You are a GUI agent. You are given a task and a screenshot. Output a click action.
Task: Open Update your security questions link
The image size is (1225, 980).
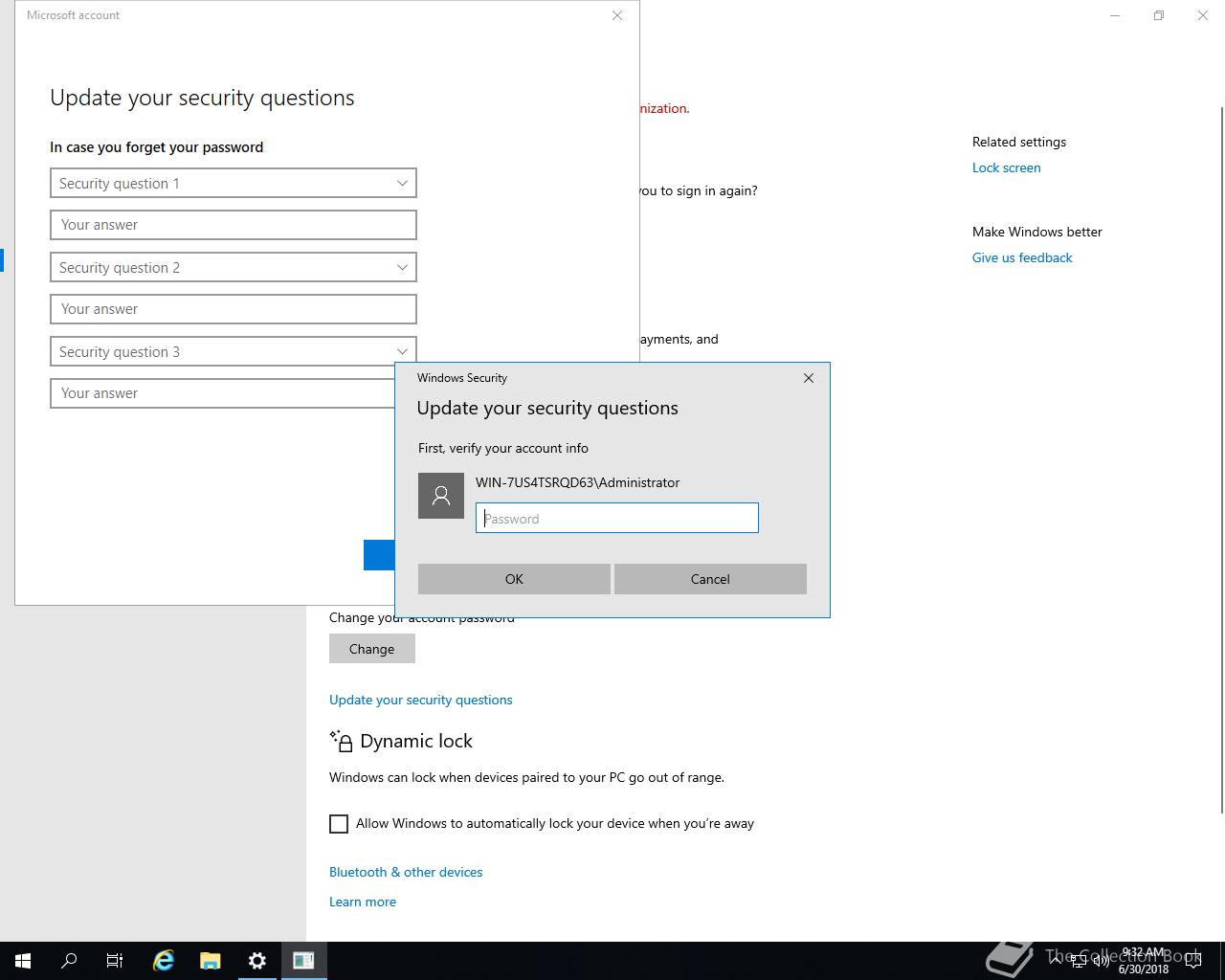click(421, 700)
